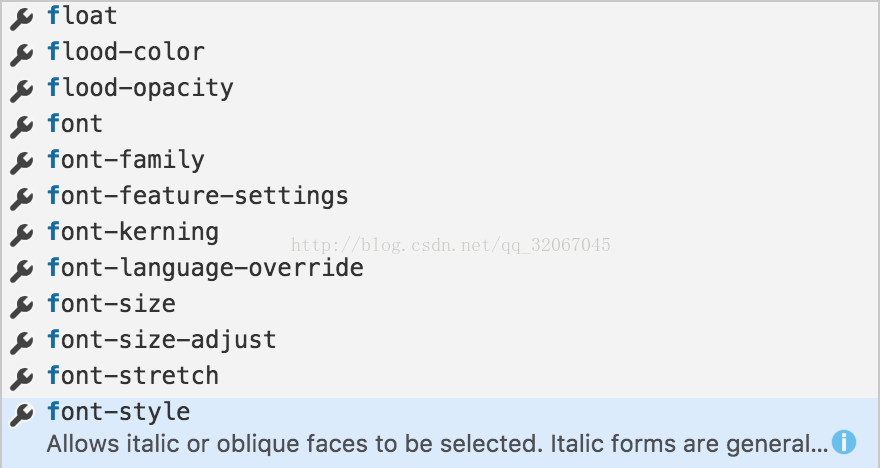The width and height of the screenshot is (884, 468).
Task: Click the wrench icon of highlighted font-style
Action: [21, 415]
